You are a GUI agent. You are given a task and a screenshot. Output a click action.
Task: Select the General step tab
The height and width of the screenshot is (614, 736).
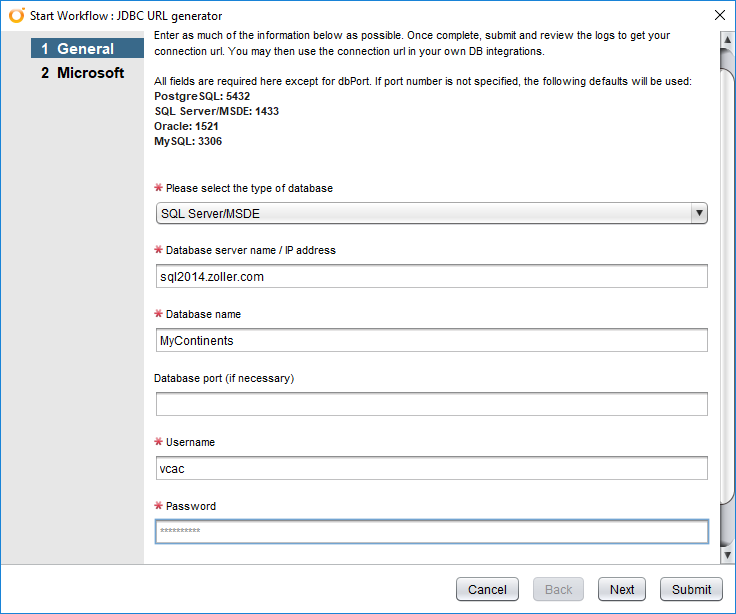87,48
